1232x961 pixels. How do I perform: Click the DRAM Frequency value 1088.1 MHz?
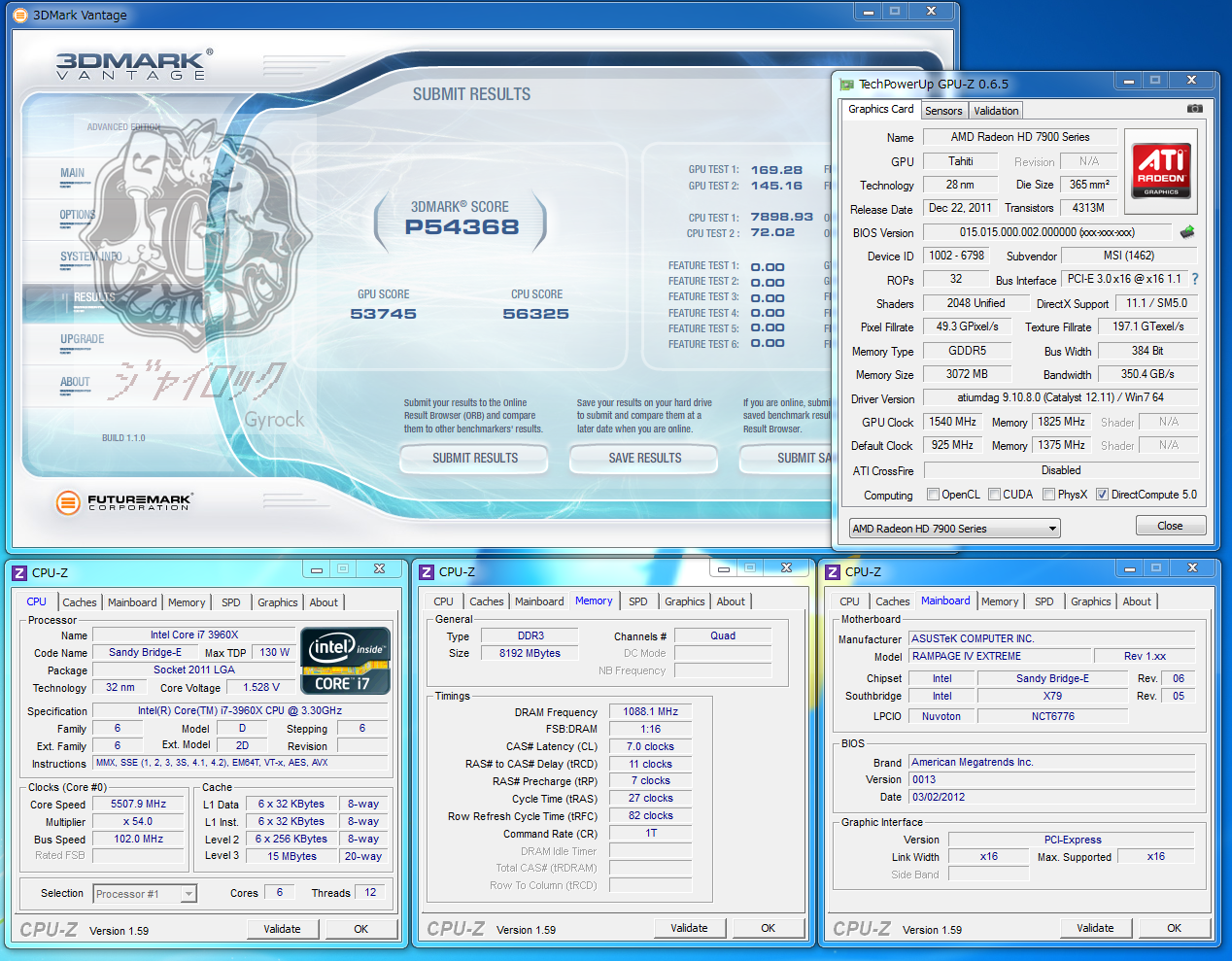click(x=651, y=711)
